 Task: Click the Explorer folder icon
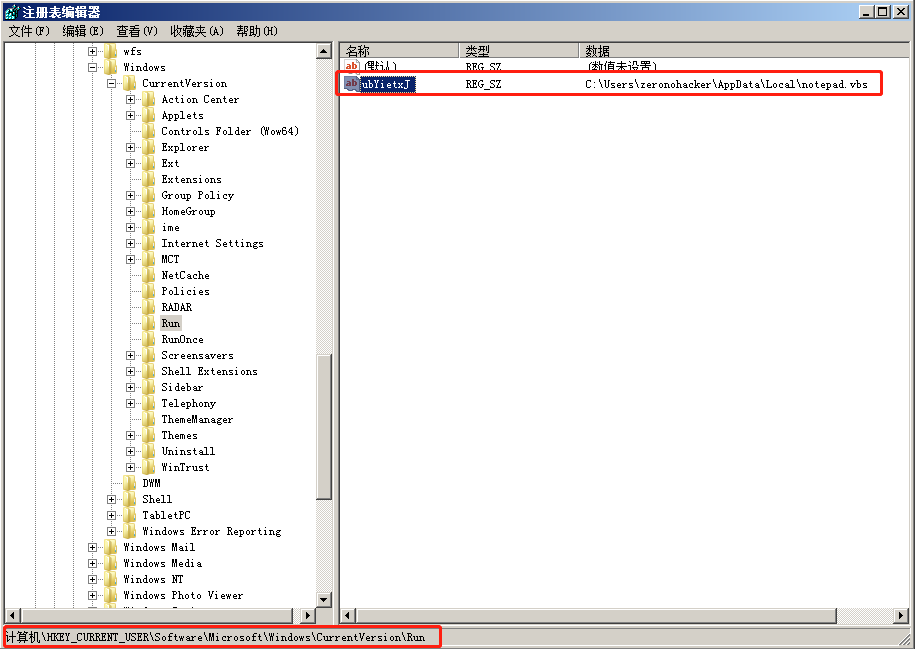149,147
